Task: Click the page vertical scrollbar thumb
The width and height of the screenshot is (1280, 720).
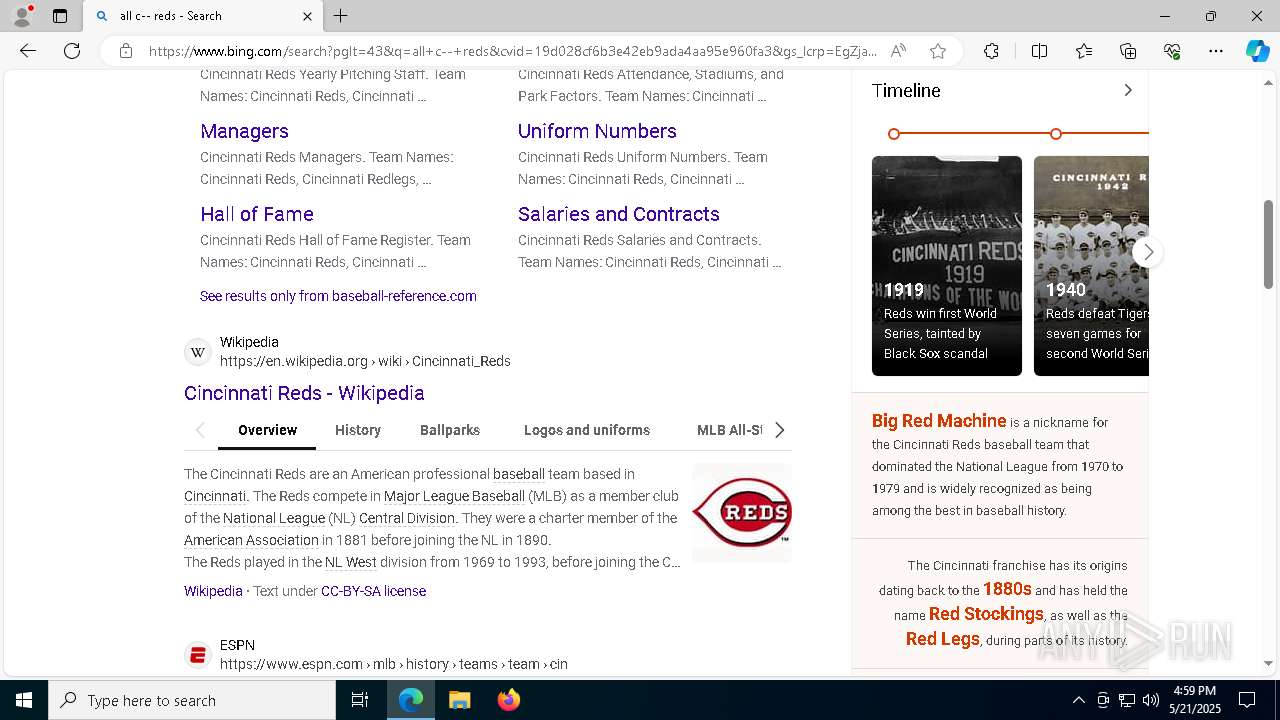Action: point(1268,244)
